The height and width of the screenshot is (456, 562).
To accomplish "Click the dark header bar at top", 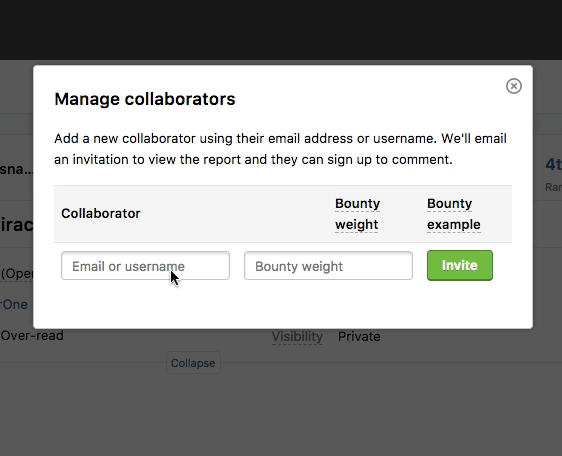I will tap(281, 30).
